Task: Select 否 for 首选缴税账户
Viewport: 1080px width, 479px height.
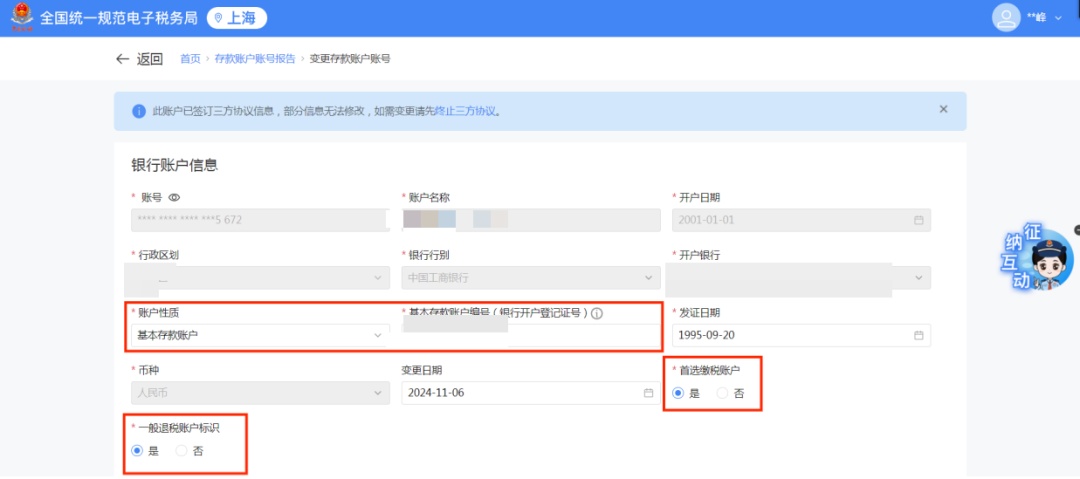Action: pos(723,393)
